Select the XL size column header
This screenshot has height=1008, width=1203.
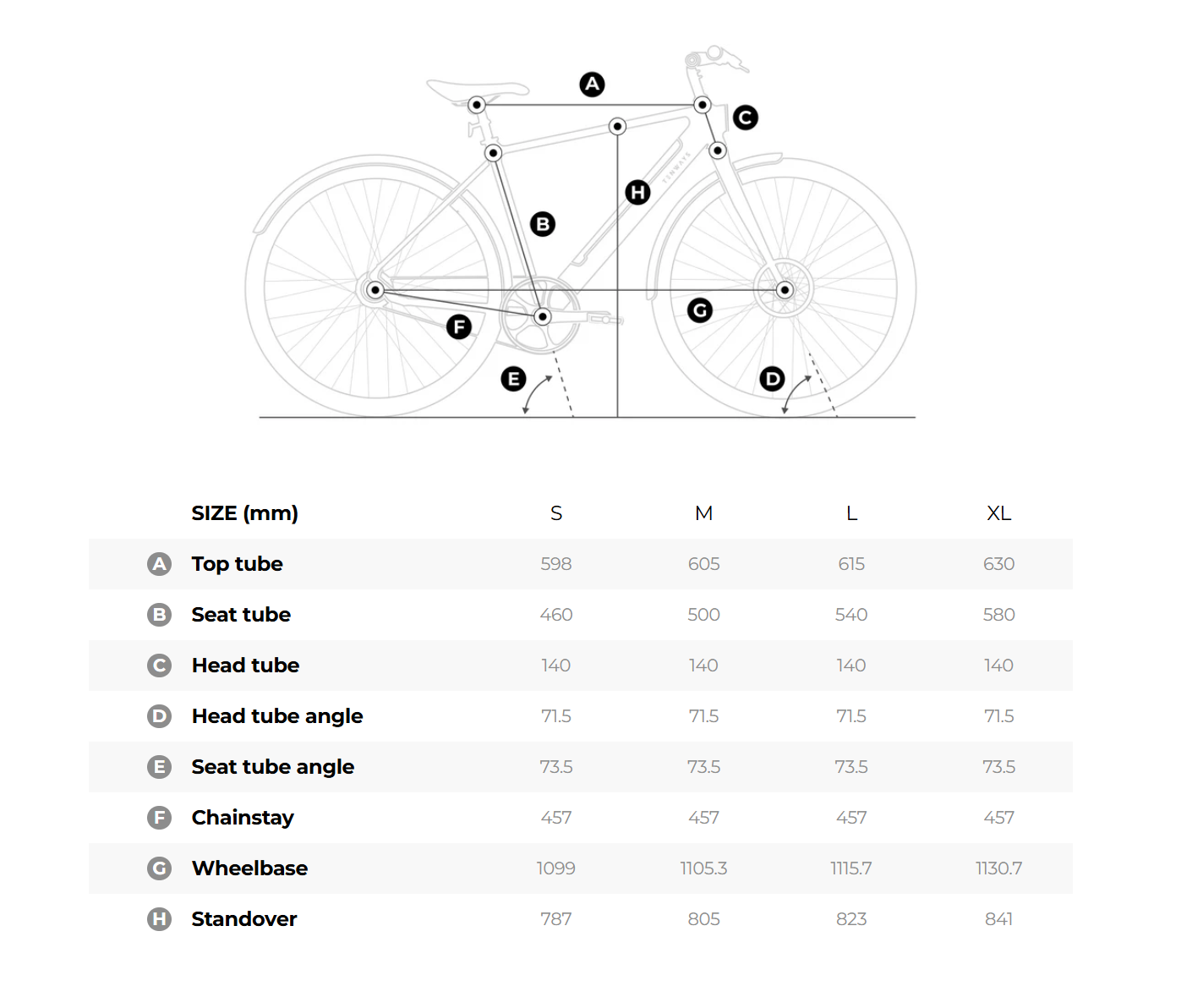998,513
